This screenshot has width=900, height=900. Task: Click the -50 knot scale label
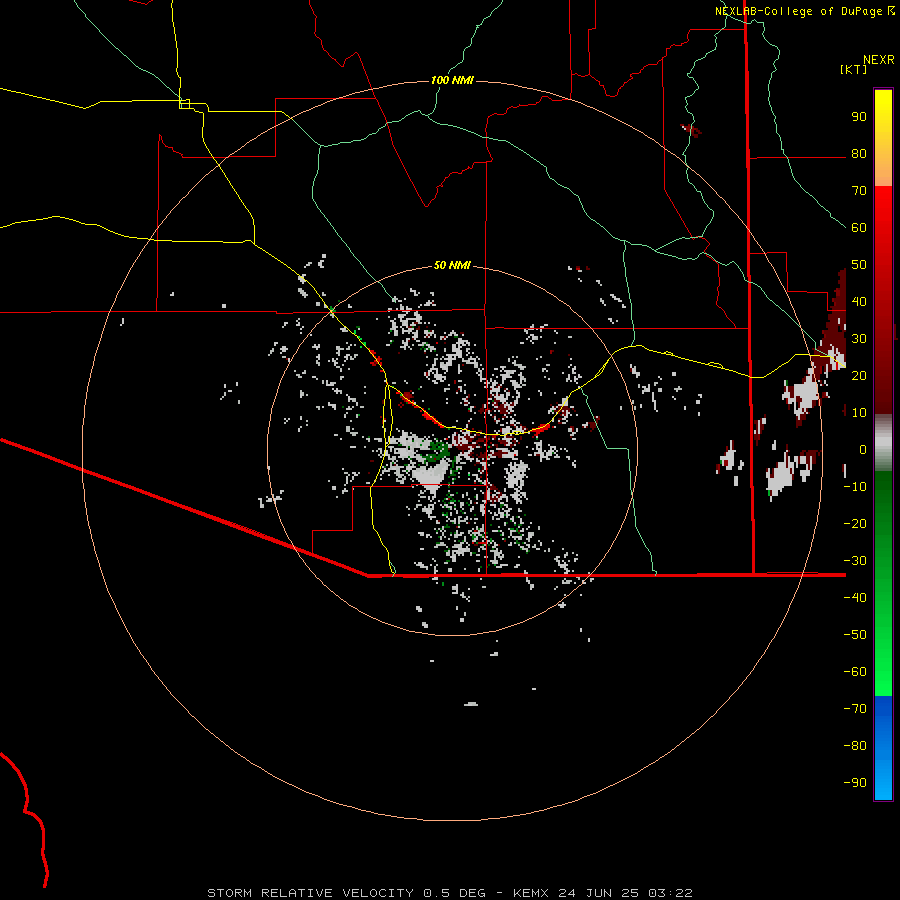(x=855, y=634)
